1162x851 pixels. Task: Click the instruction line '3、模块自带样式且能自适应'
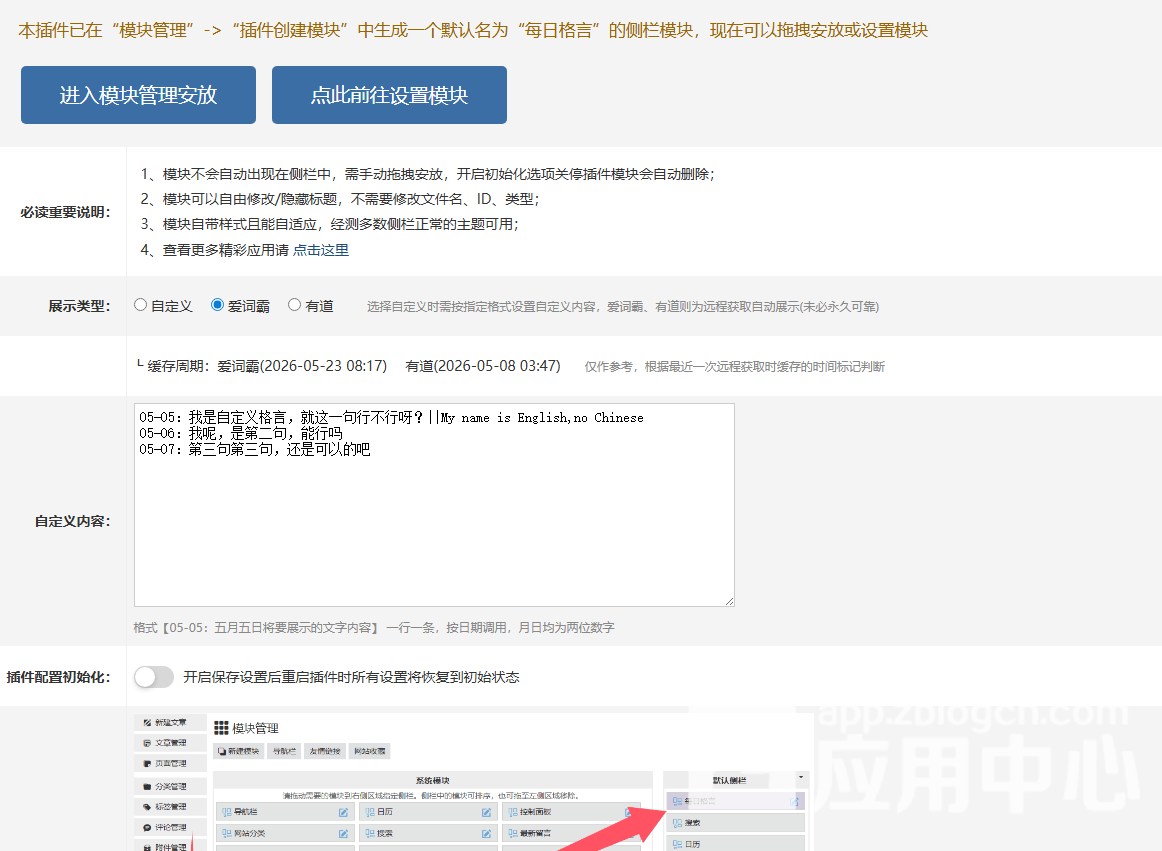[x=330, y=225]
